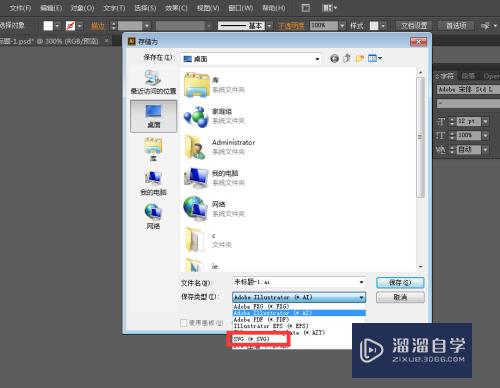
Task: Open the font size 12 pt dropdown
Action: tap(485, 122)
